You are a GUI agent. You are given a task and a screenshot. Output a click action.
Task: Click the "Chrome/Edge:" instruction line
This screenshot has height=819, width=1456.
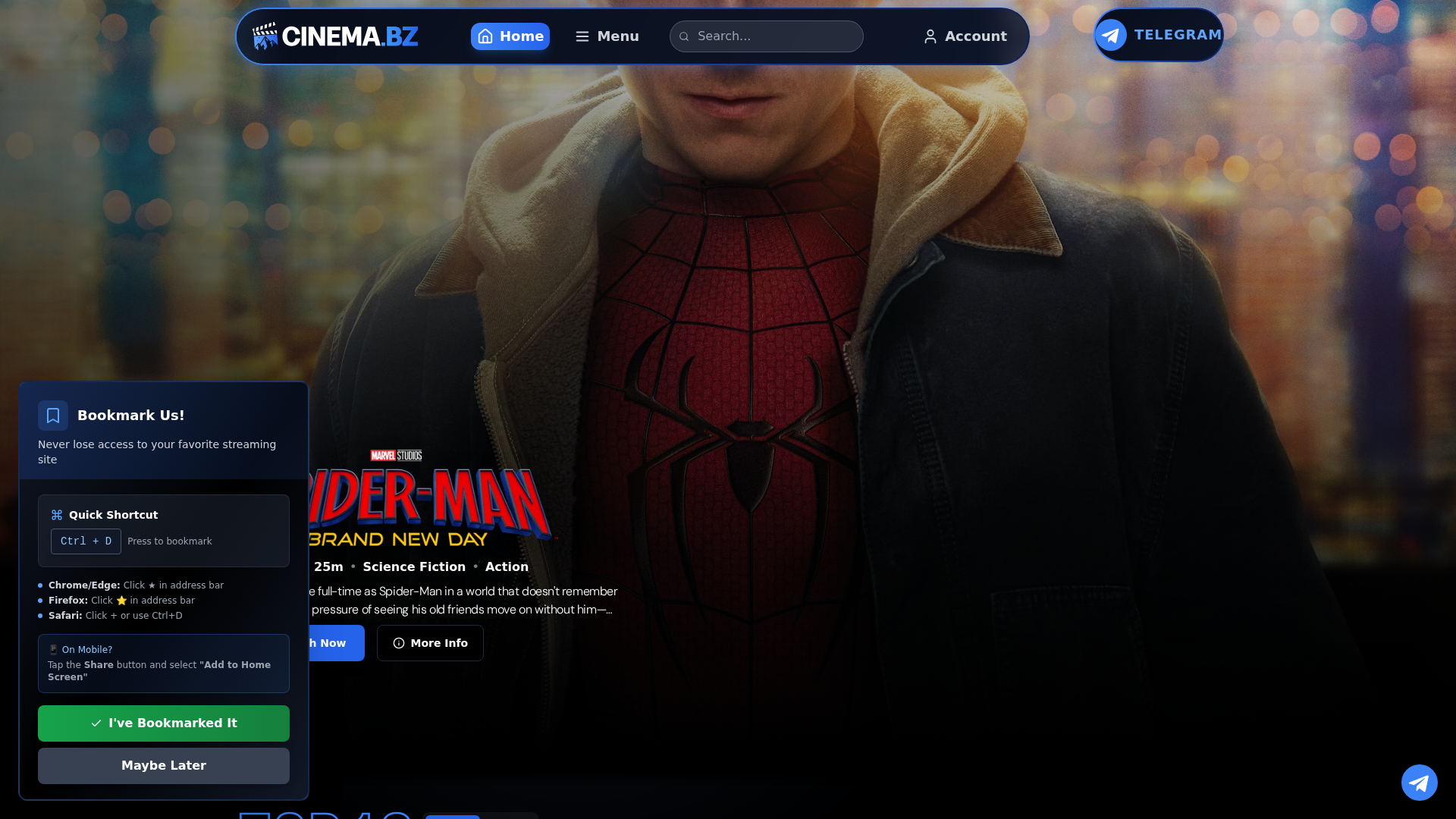(x=136, y=585)
